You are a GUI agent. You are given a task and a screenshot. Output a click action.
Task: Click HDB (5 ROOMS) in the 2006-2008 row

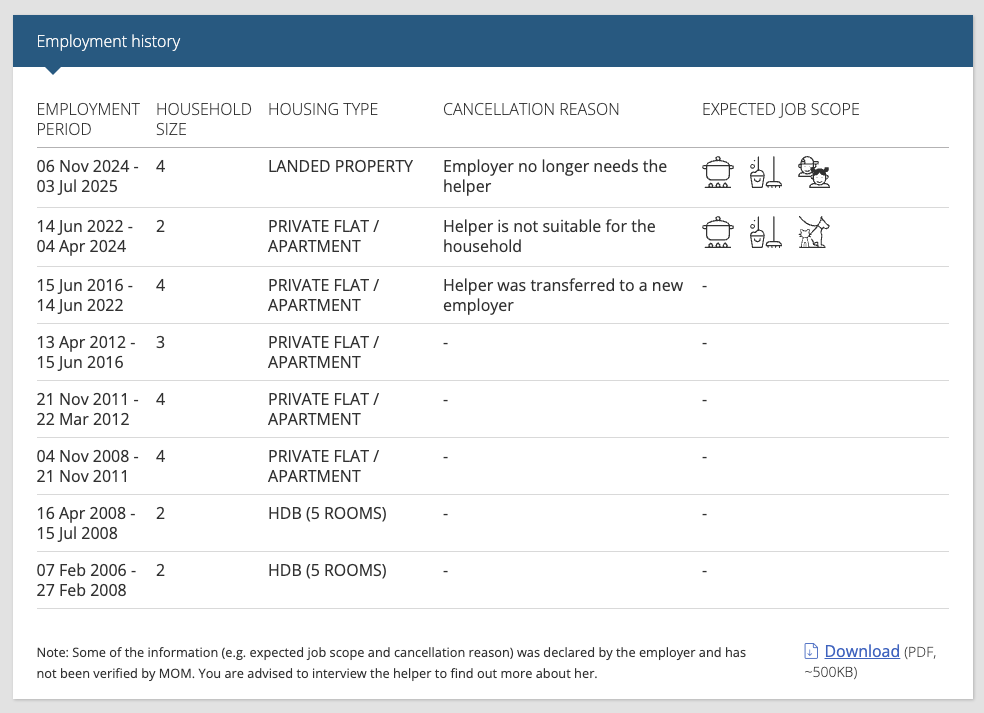327,571
